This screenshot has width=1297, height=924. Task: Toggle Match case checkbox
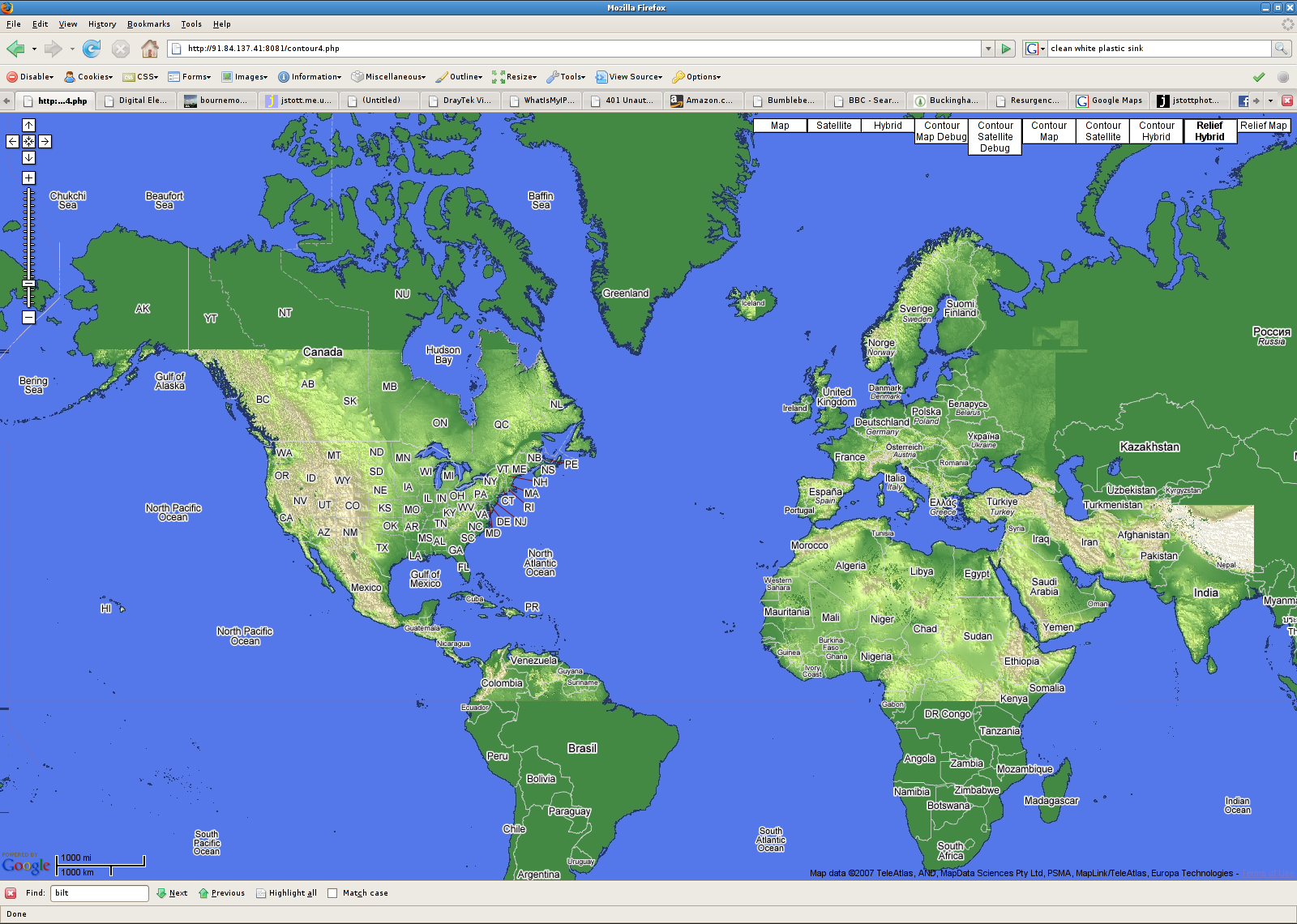(x=332, y=893)
